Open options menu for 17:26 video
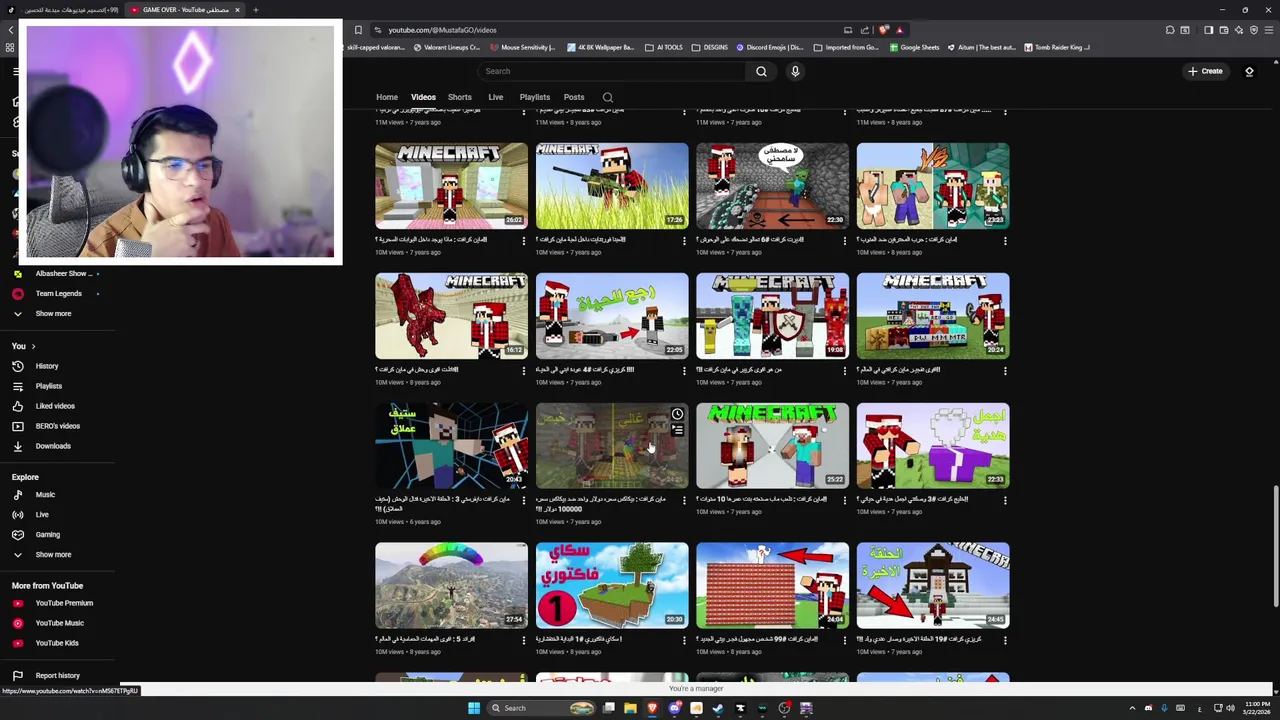1280x720 pixels. click(684, 240)
